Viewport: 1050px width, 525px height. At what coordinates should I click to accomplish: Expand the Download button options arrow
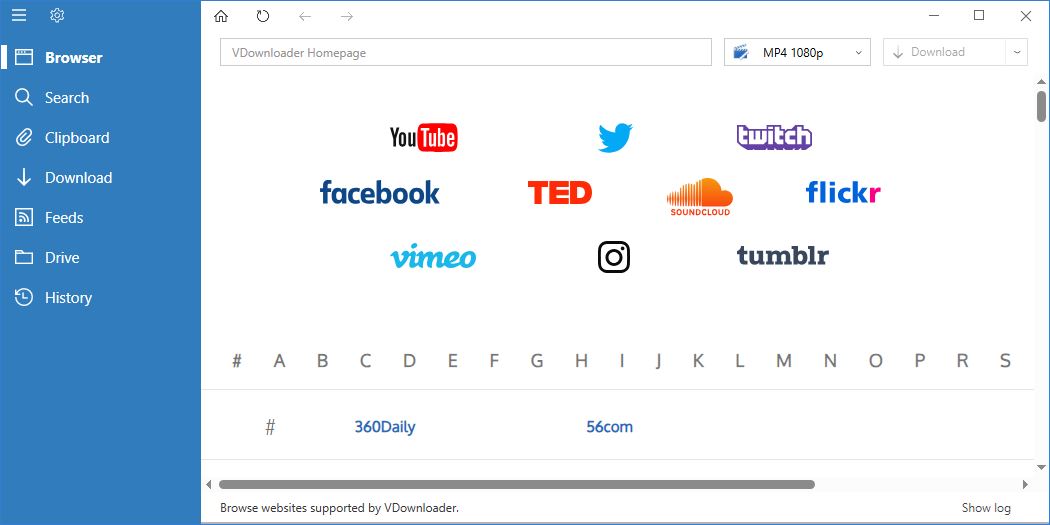1017,52
